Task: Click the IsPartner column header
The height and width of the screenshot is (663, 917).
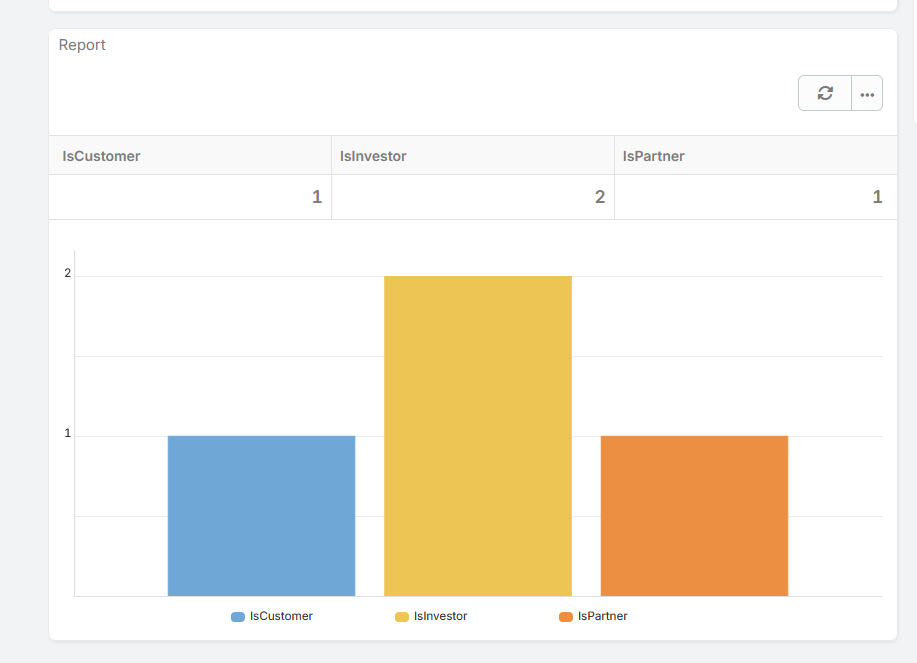Action: coord(653,156)
